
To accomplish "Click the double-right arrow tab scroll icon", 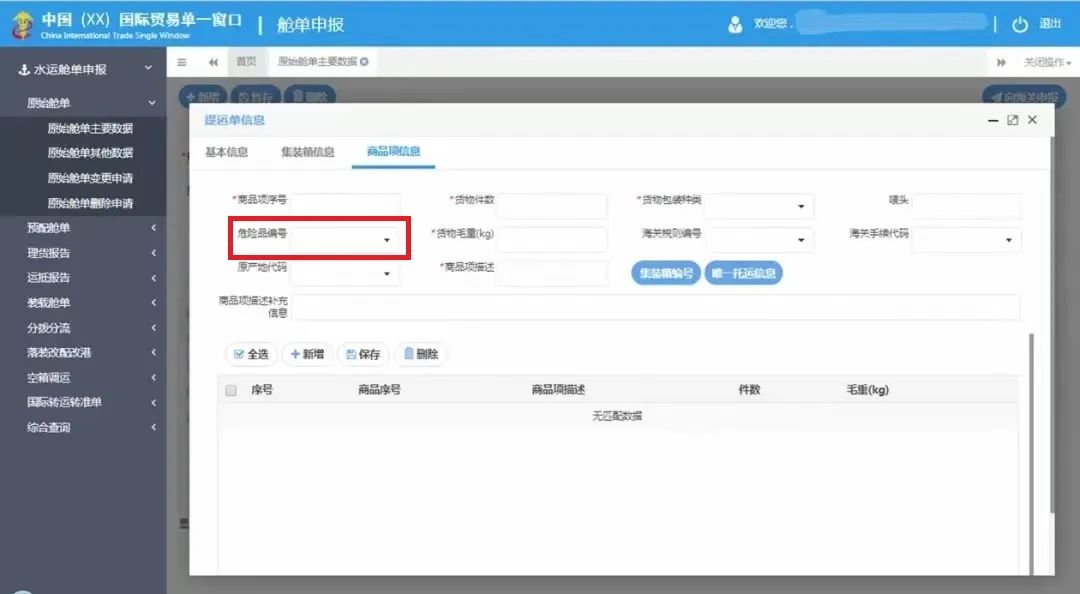I will click(1001, 62).
